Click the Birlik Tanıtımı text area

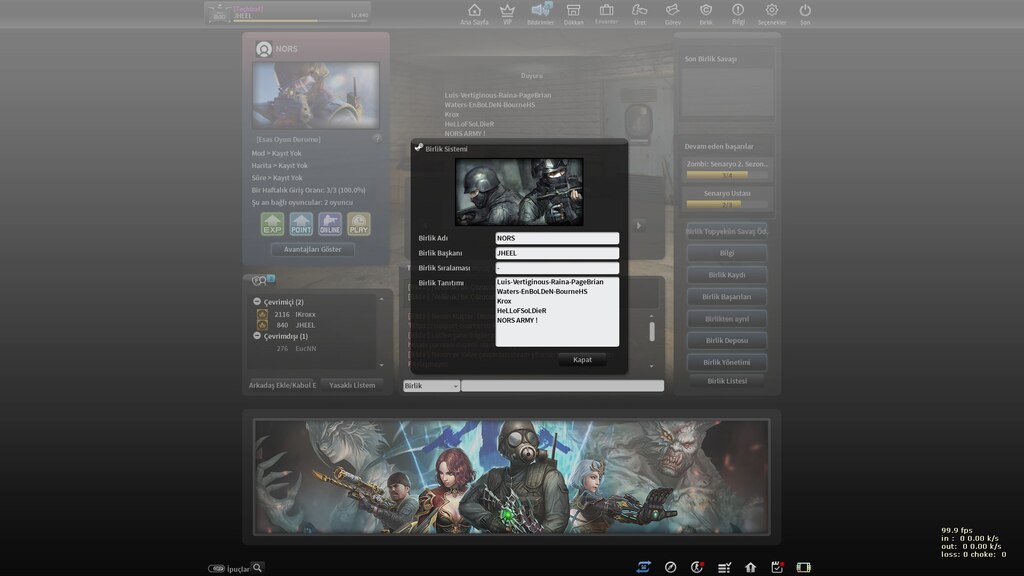(557, 312)
